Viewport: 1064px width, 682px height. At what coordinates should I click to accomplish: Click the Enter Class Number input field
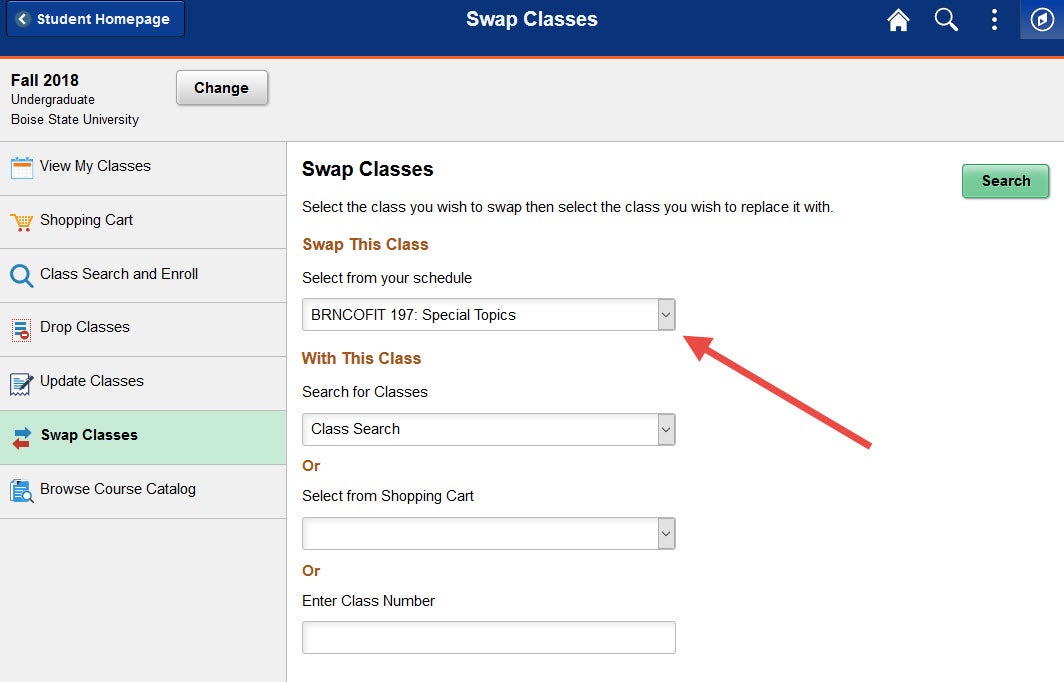coord(489,637)
